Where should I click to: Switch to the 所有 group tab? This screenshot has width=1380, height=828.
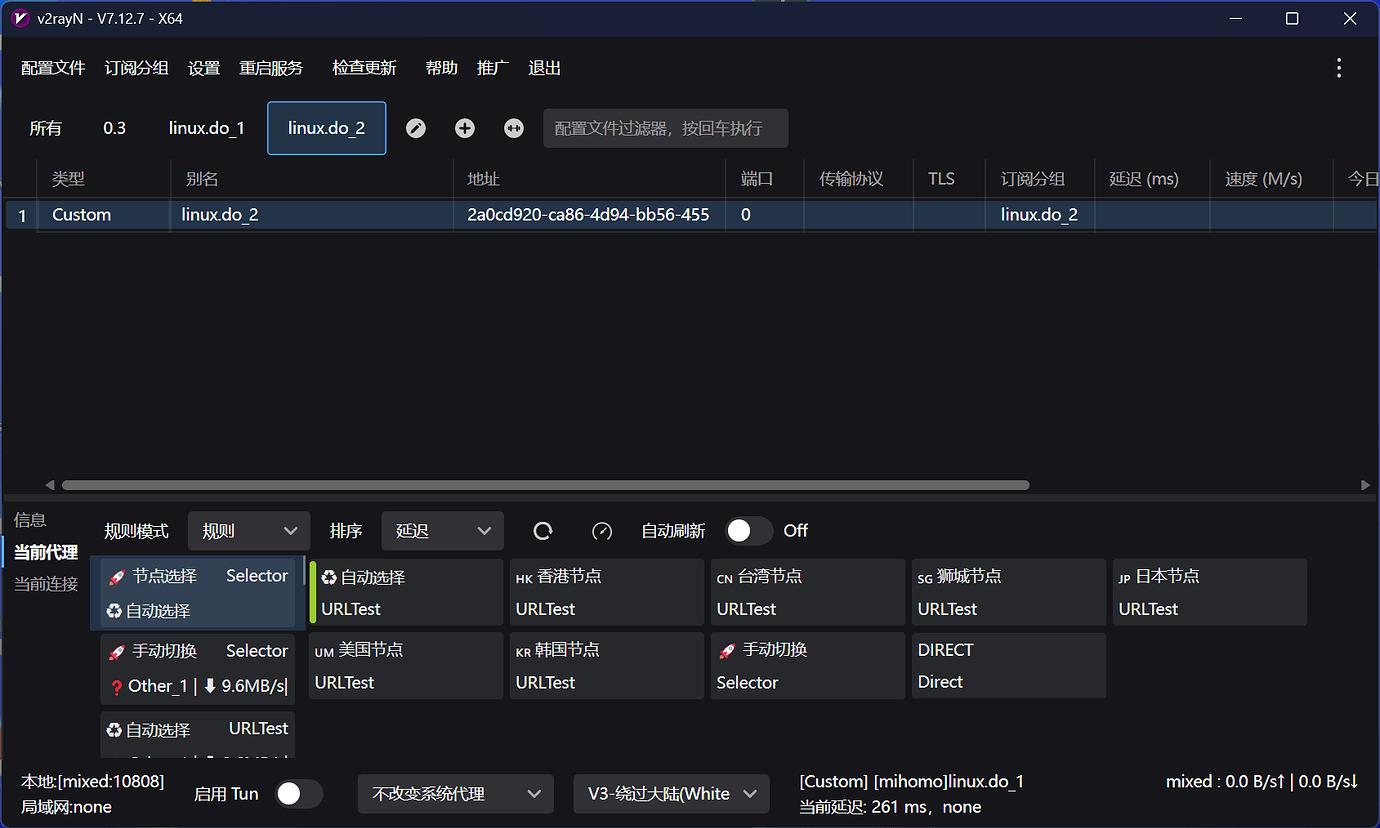tap(46, 128)
